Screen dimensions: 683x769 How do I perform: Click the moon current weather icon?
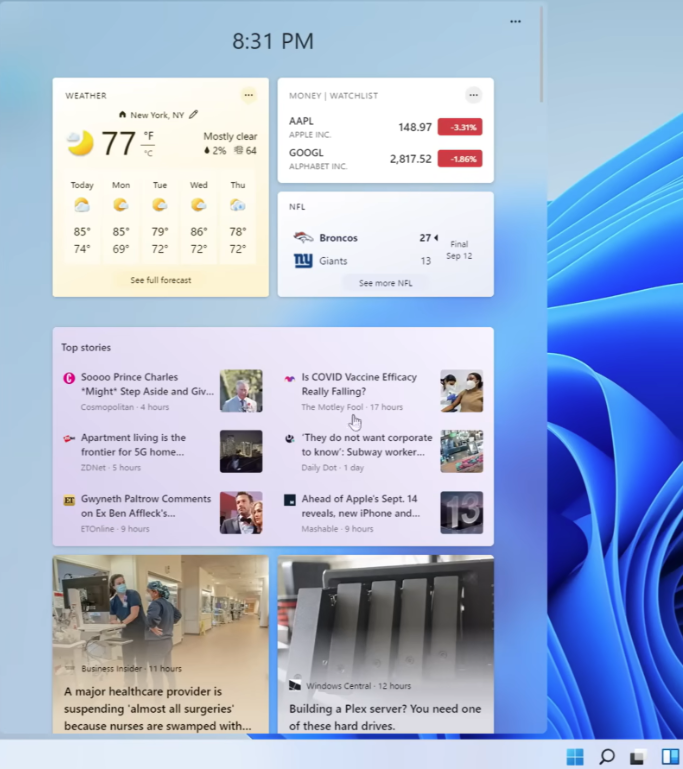pos(80,143)
